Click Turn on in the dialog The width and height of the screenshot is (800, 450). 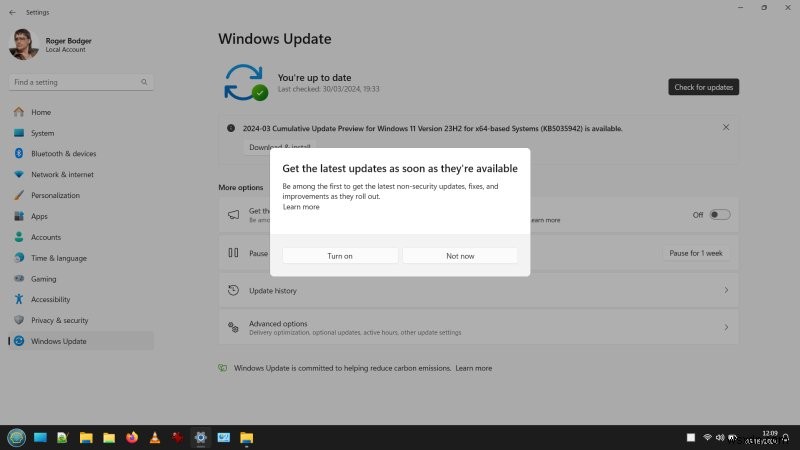340,256
